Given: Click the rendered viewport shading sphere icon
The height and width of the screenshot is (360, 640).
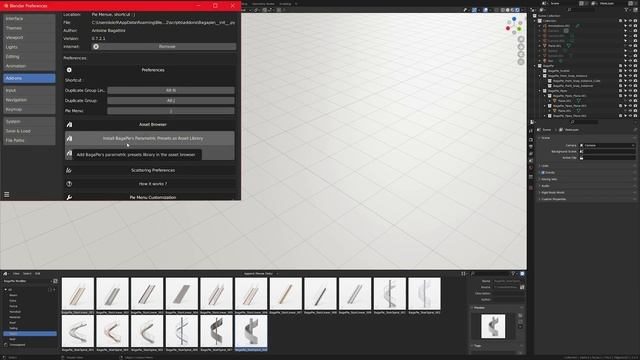Looking at the screenshot, I should (517, 10).
